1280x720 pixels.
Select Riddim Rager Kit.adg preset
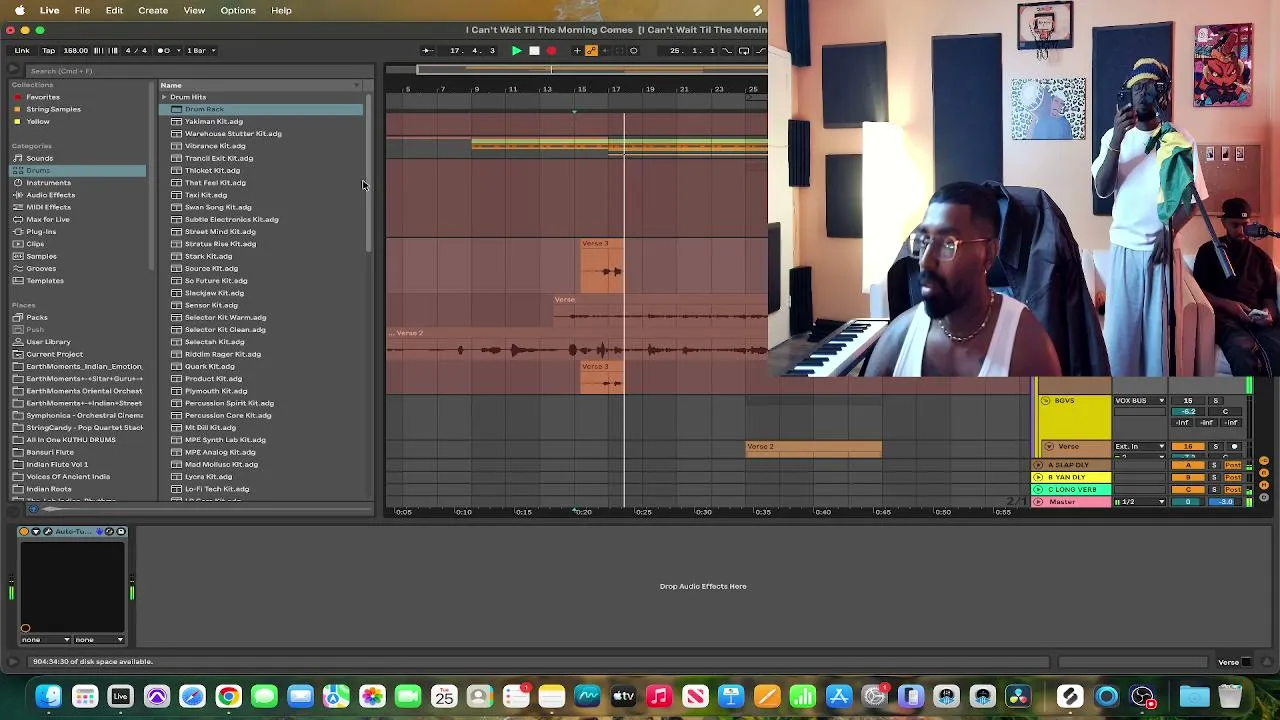222,354
